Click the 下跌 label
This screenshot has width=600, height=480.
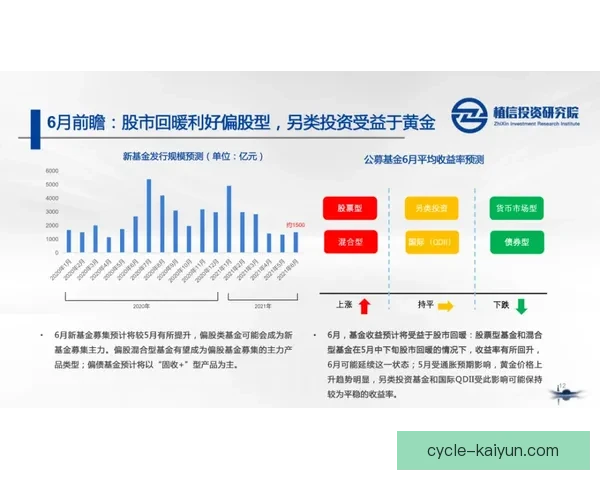[x=501, y=305]
